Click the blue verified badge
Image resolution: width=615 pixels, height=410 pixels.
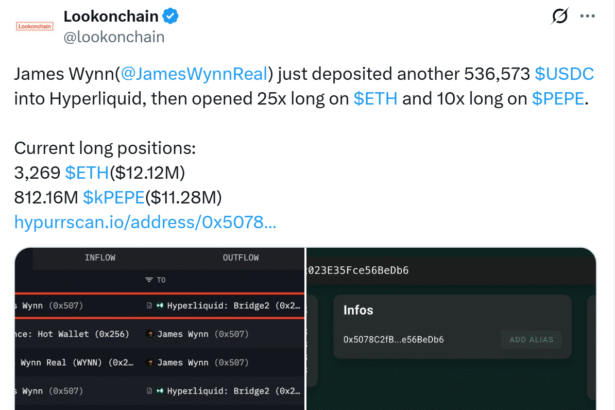pos(172,16)
